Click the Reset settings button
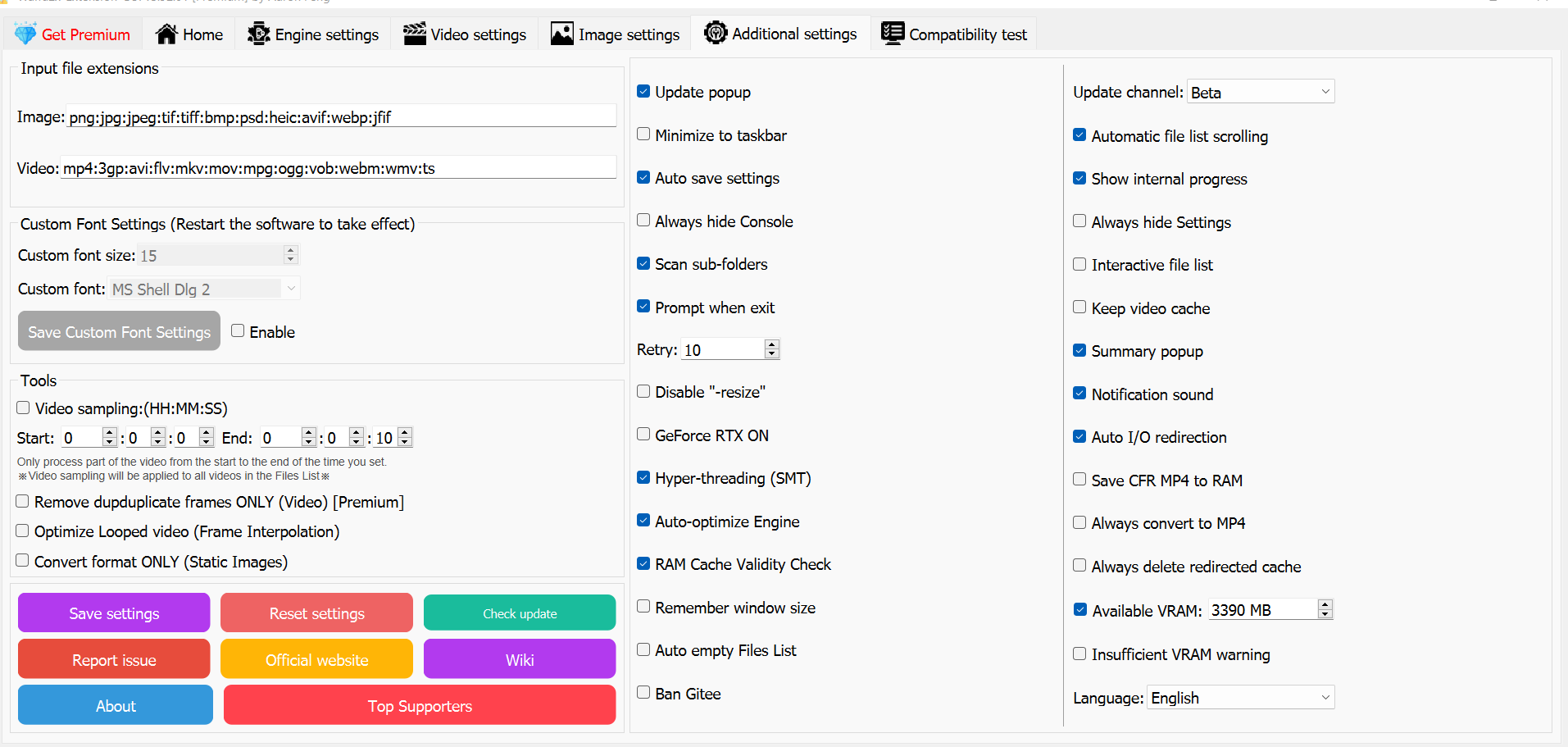Screen dimensions: 1568x747 tap(316, 613)
